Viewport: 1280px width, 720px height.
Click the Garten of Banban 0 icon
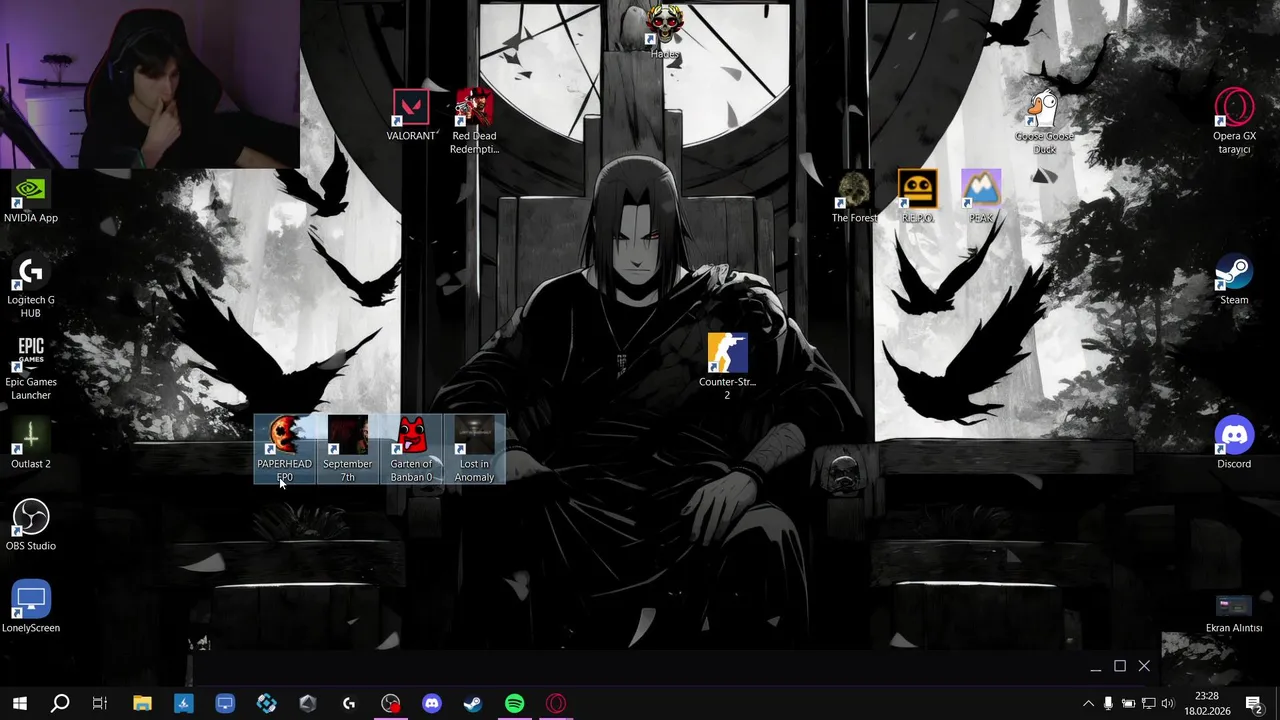[411, 449]
